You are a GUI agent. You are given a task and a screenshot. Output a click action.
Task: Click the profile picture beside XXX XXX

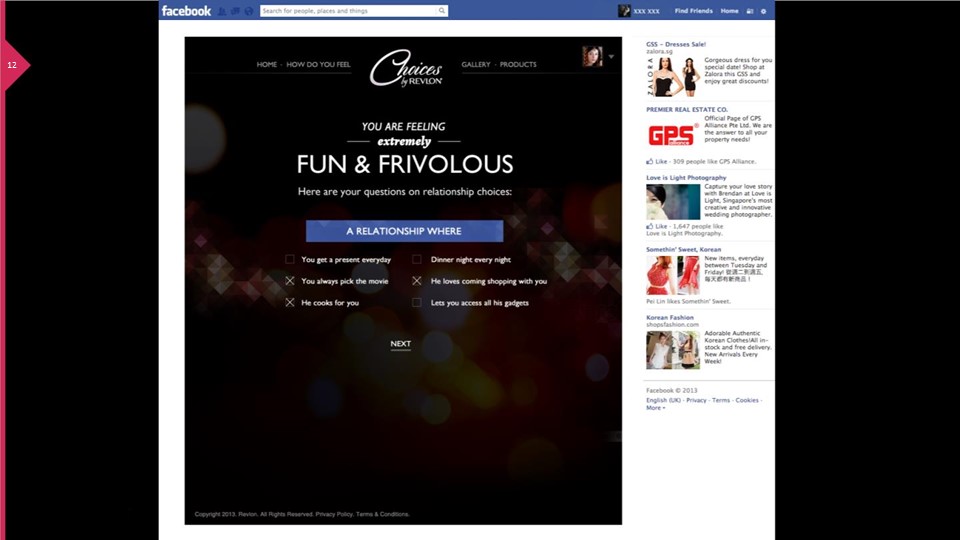tap(624, 10)
